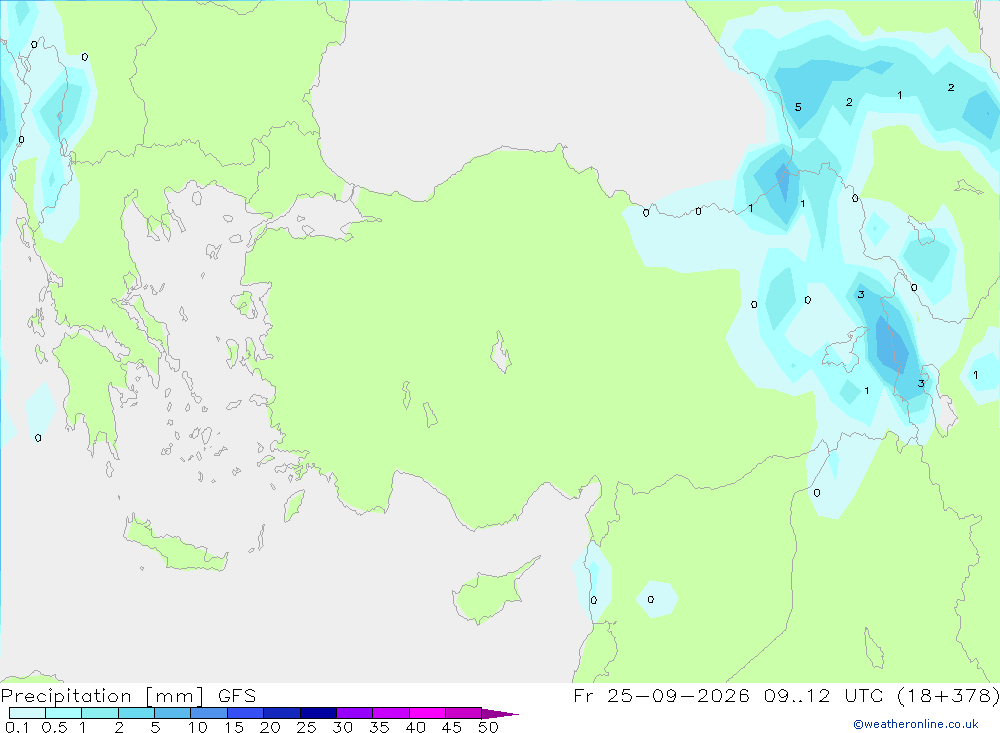This screenshot has height=733, width=1000.
Task: Click the 10 mm blue legend swatch
Action: tap(209, 713)
